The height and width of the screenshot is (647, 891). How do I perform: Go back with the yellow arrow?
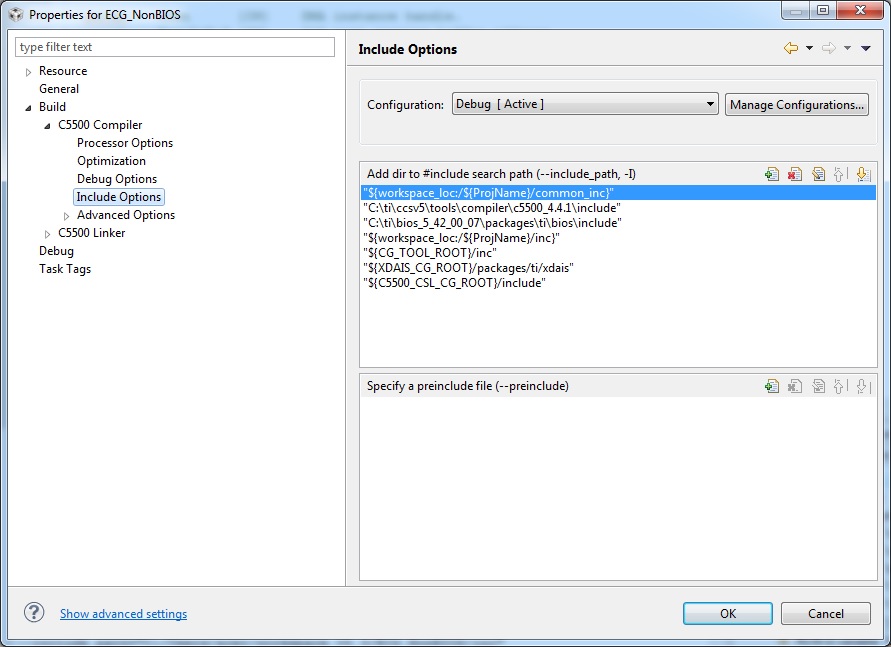(790, 48)
